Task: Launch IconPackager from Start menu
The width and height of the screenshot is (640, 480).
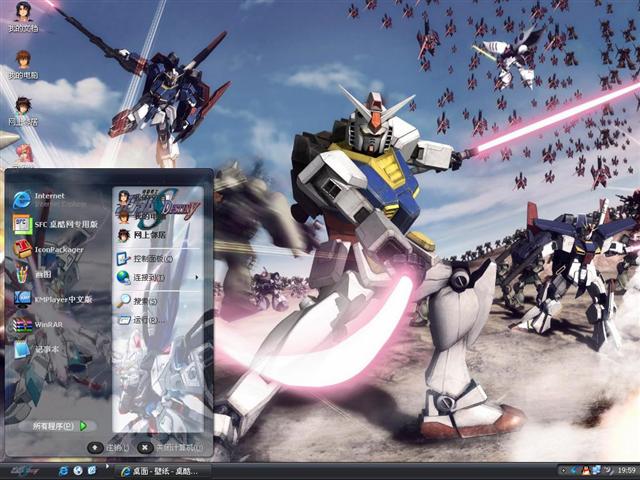Action: (x=48, y=249)
